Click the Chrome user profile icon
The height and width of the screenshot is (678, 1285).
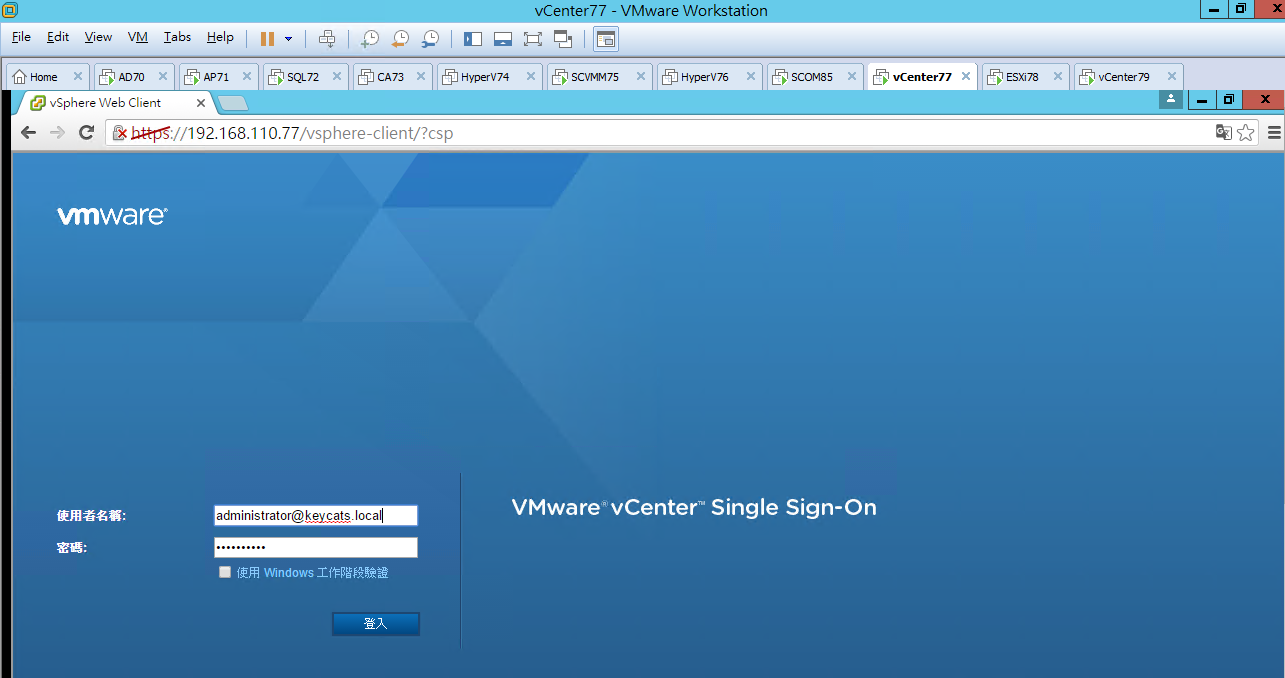(x=1171, y=99)
